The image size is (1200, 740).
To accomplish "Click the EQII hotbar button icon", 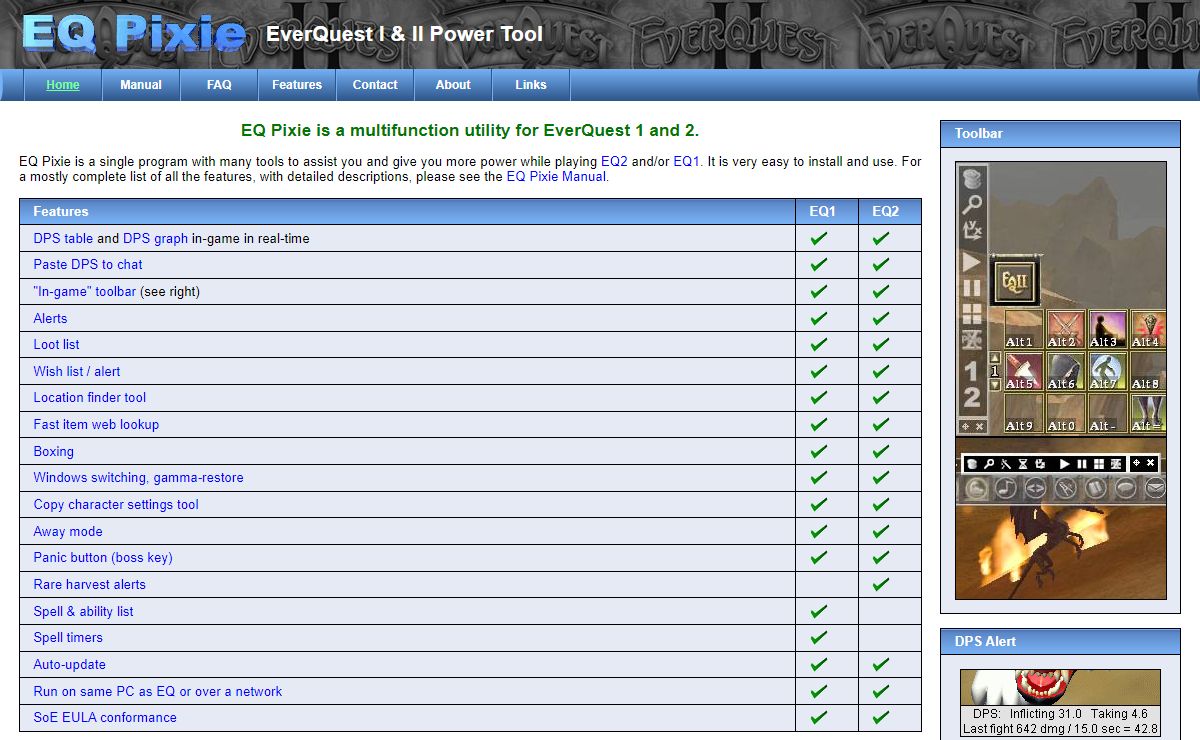I will [1015, 281].
